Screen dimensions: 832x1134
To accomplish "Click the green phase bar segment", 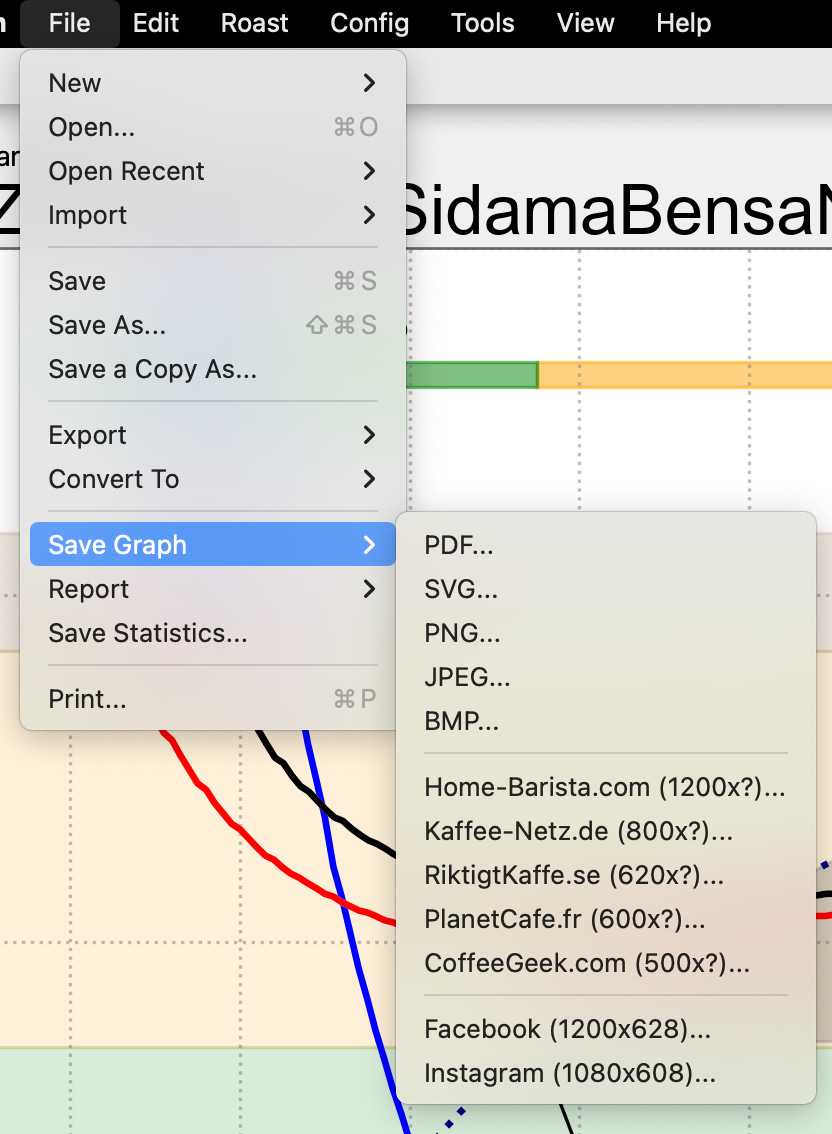I will (472, 375).
